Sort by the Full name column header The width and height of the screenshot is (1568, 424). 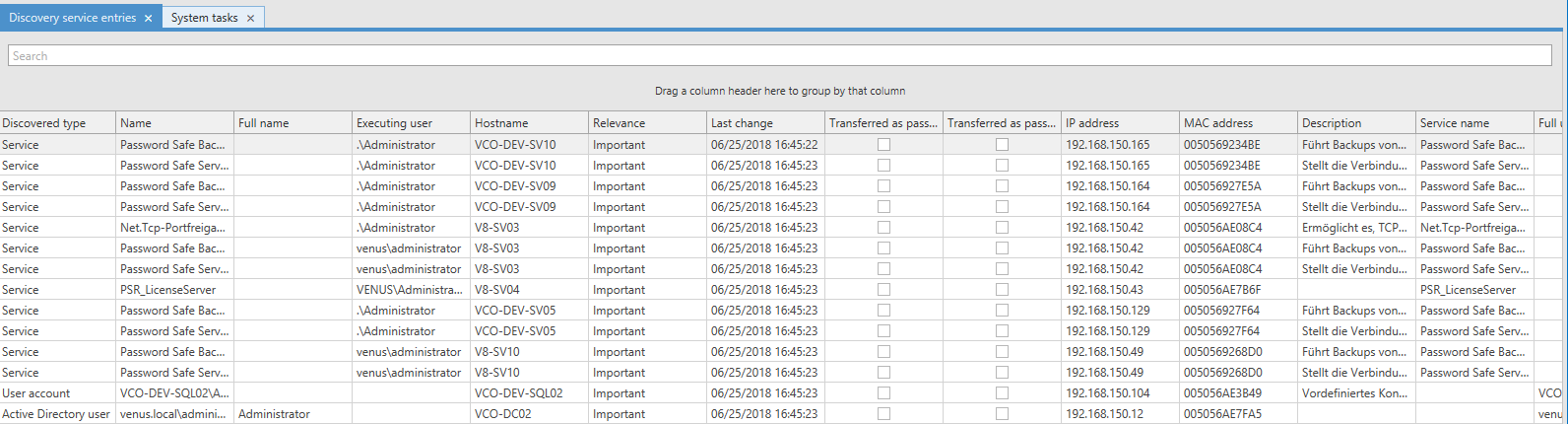click(294, 123)
